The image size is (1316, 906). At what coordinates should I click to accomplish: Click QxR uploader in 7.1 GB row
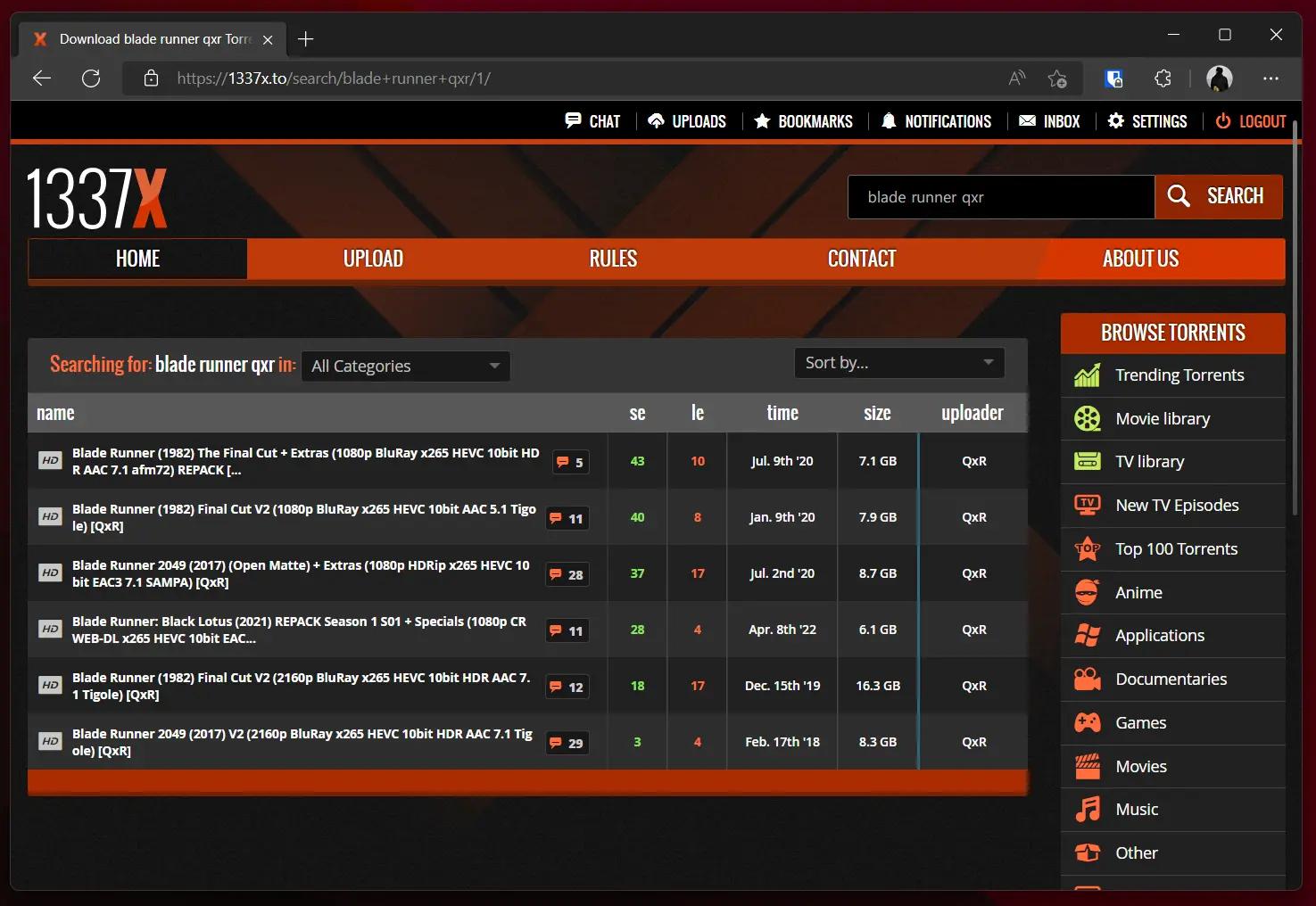(x=974, y=461)
